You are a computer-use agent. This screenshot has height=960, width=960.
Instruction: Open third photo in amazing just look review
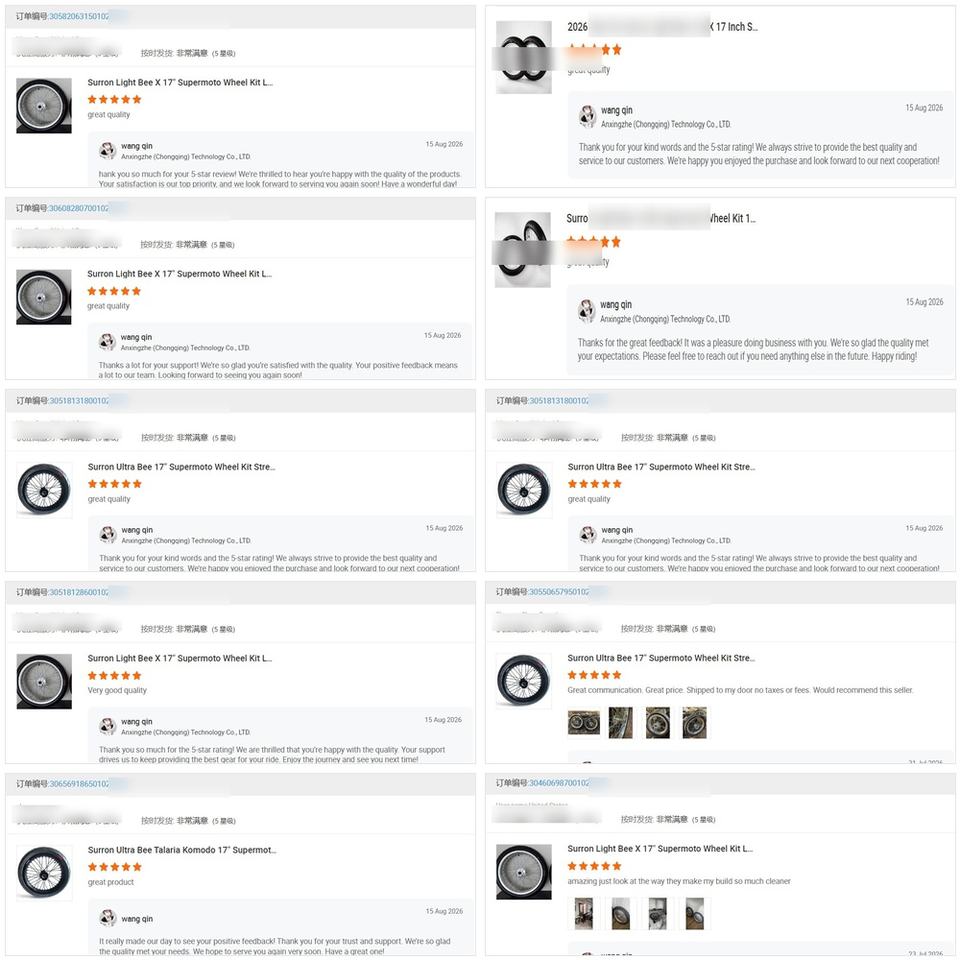pos(658,914)
